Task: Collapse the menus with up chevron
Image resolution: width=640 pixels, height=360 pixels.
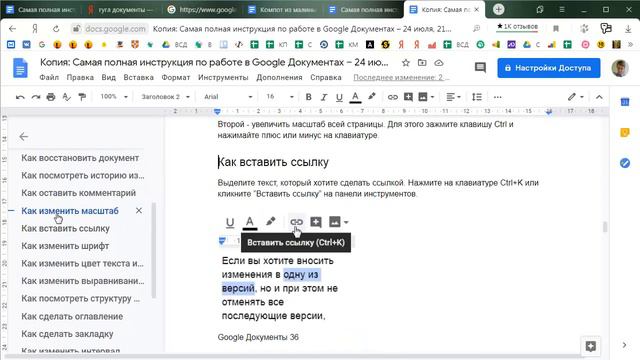Action: [599, 97]
